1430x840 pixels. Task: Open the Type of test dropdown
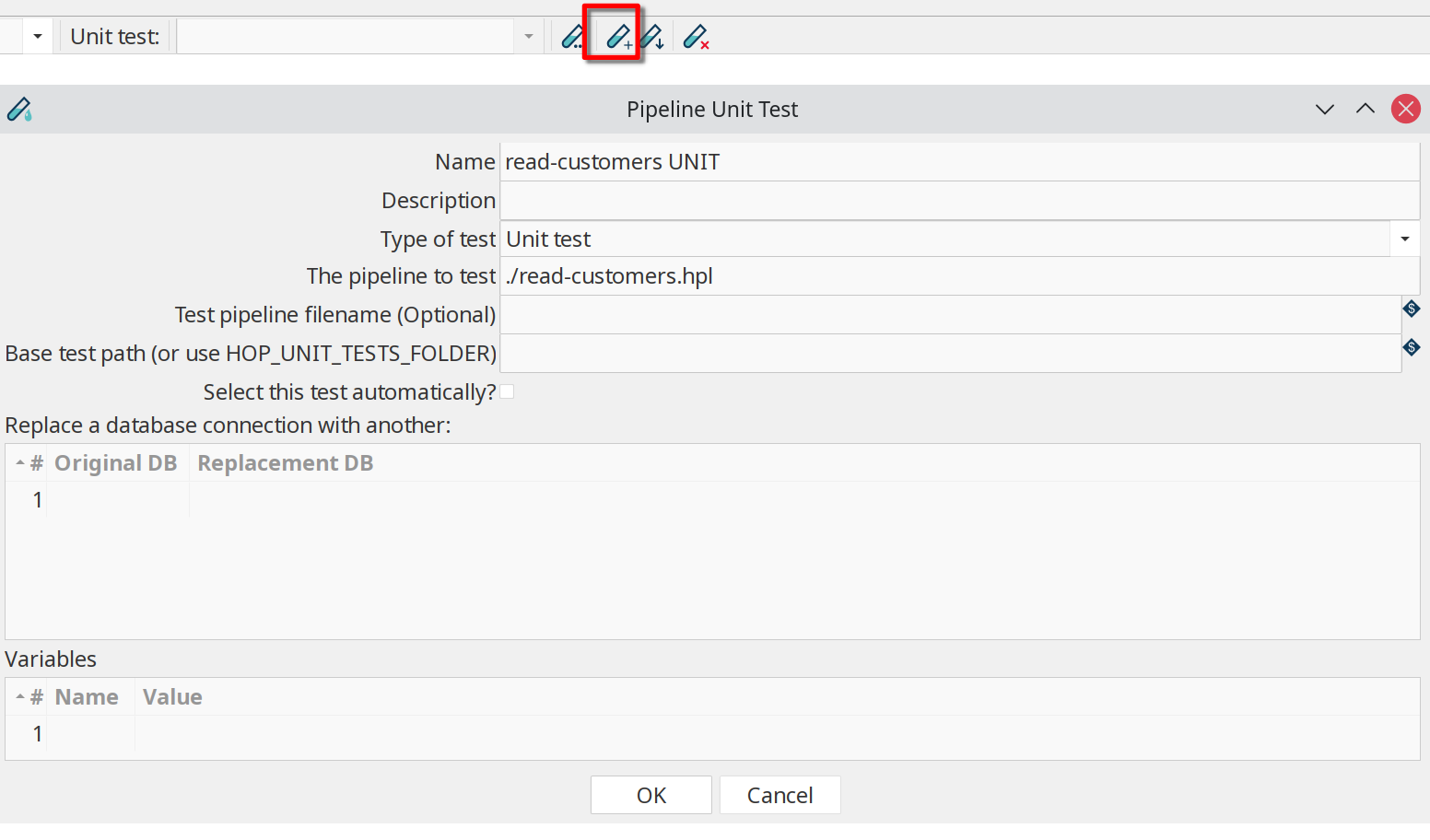pyautogui.click(x=1404, y=239)
